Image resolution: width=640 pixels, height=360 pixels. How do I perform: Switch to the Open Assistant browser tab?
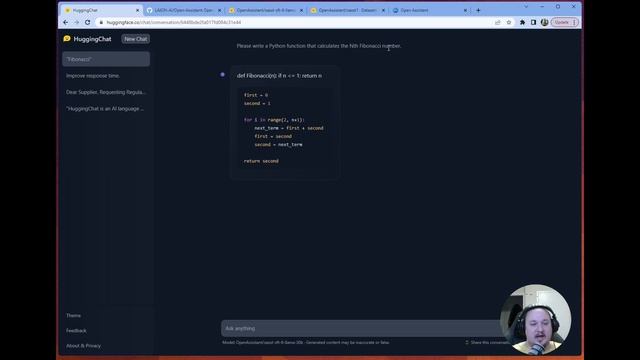429,10
